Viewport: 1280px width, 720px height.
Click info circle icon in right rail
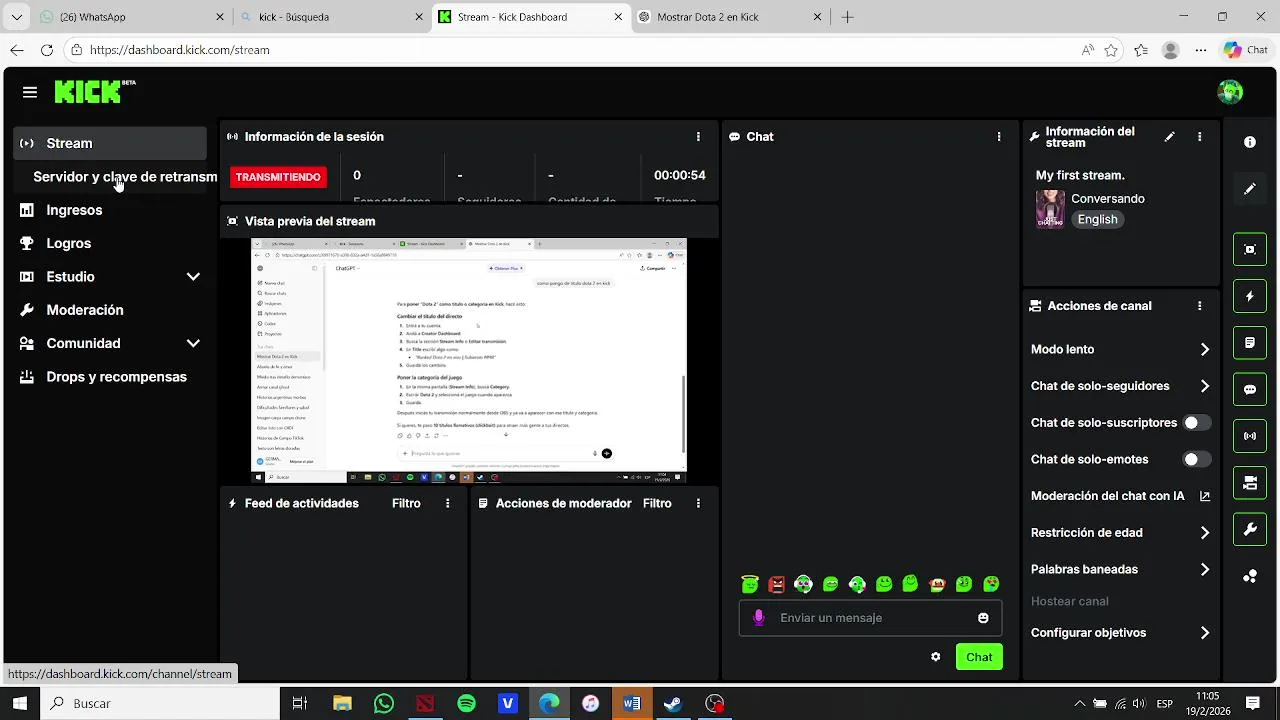point(1250,143)
